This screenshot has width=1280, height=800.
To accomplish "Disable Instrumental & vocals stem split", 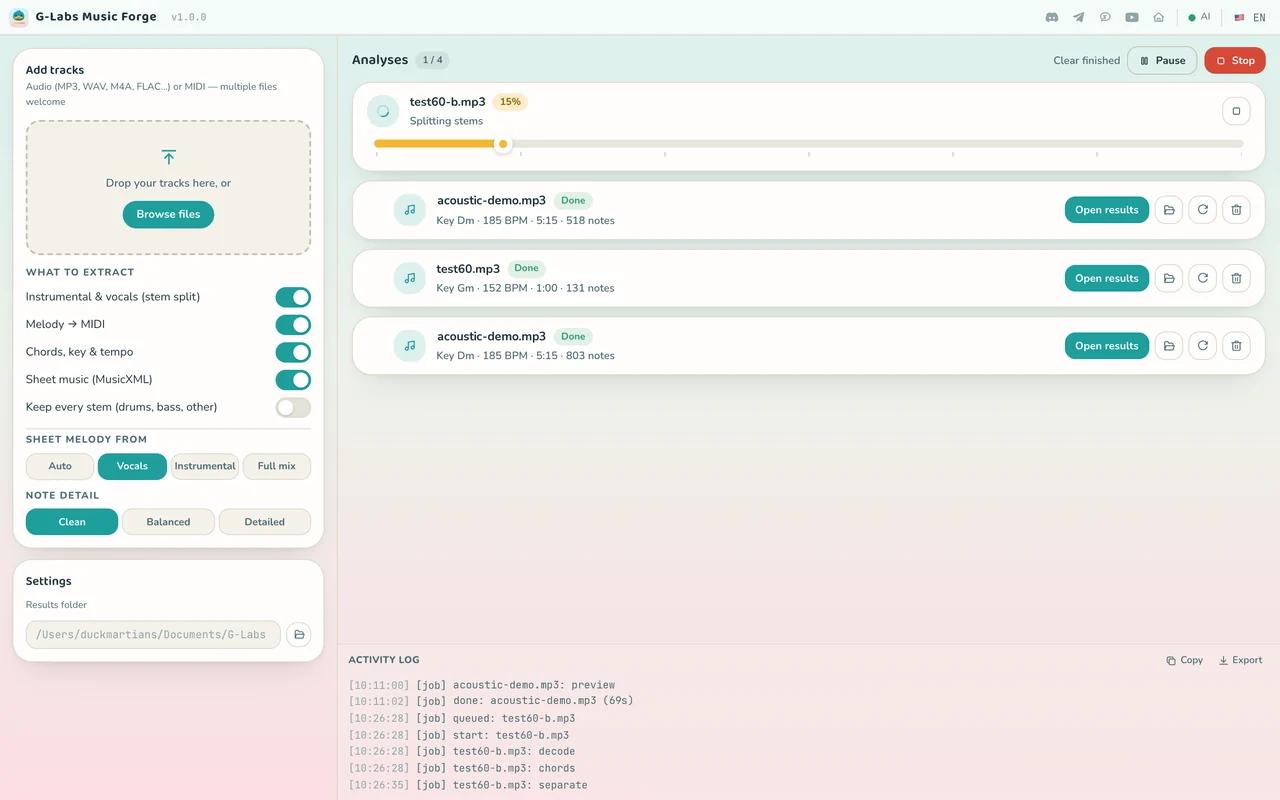I will 293,297.
